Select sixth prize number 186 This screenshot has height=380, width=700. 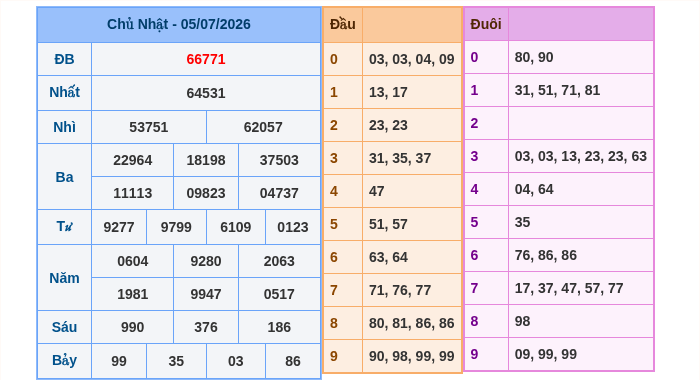click(279, 327)
